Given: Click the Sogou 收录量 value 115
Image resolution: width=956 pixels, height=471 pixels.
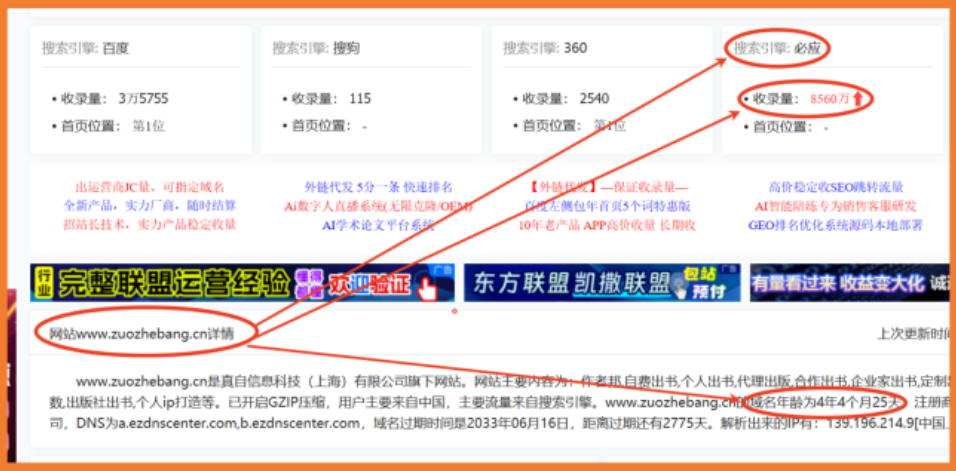Looking at the screenshot, I should coord(360,99).
